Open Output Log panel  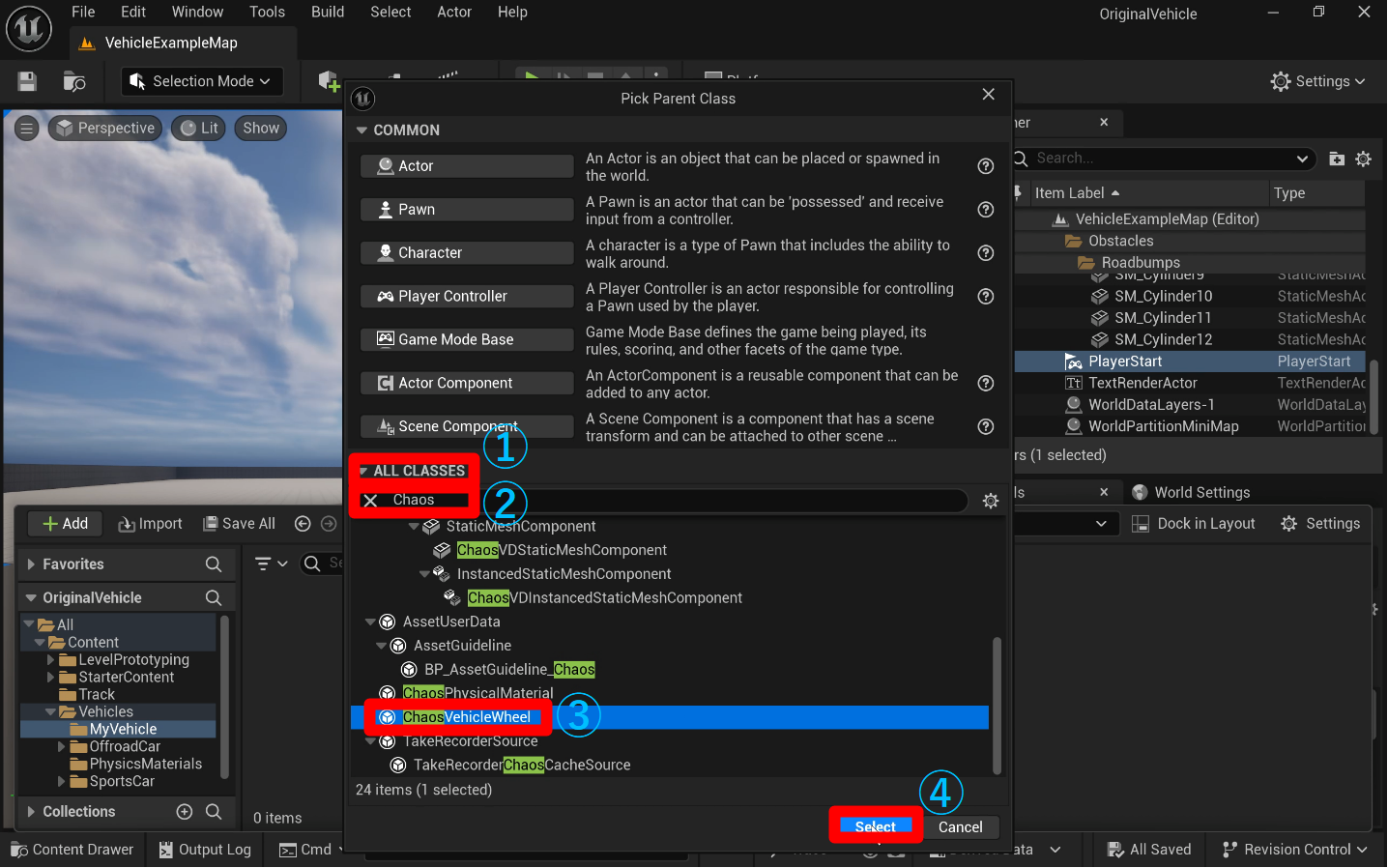pyautogui.click(x=205, y=850)
